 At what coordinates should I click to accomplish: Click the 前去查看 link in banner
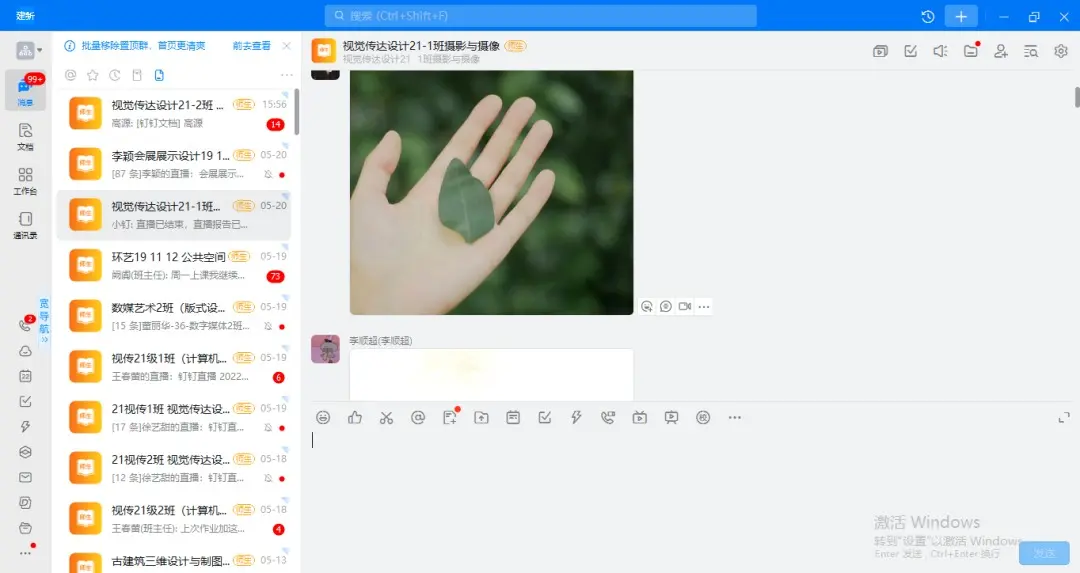coord(251,46)
